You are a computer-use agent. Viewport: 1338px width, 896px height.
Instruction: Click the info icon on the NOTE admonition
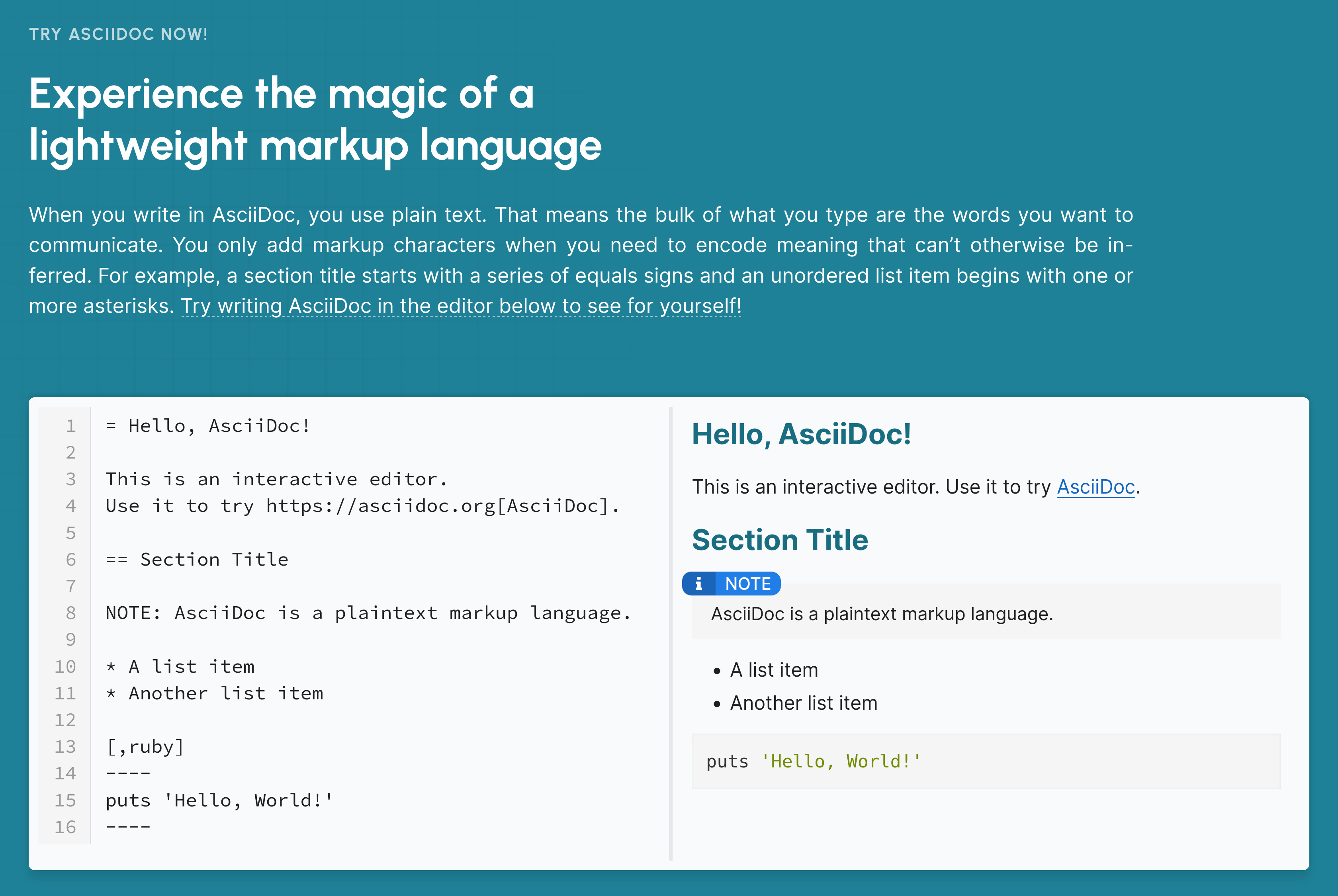[x=700, y=584]
